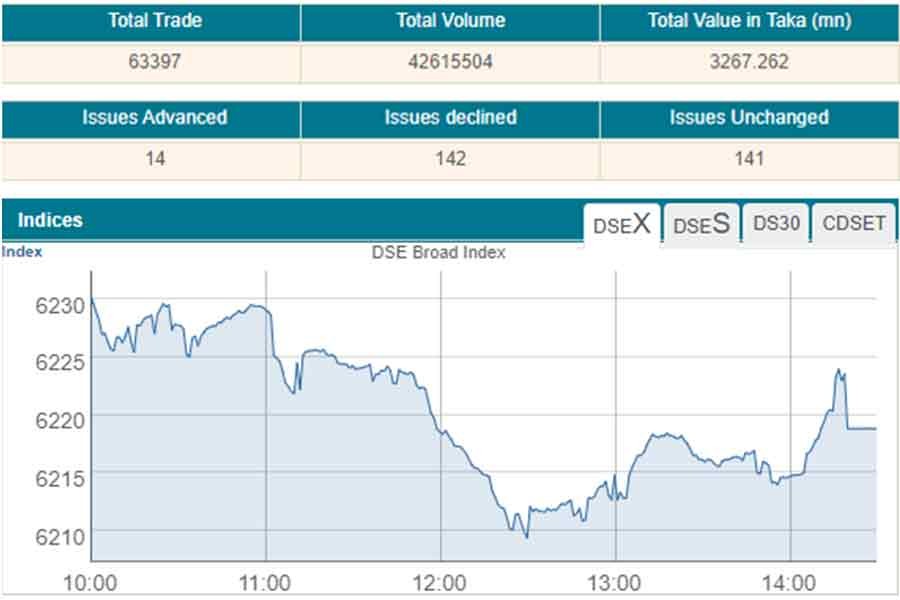The width and height of the screenshot is (900, 600).
Task: Click the value figure 3267.262
Action: (749, 61)
